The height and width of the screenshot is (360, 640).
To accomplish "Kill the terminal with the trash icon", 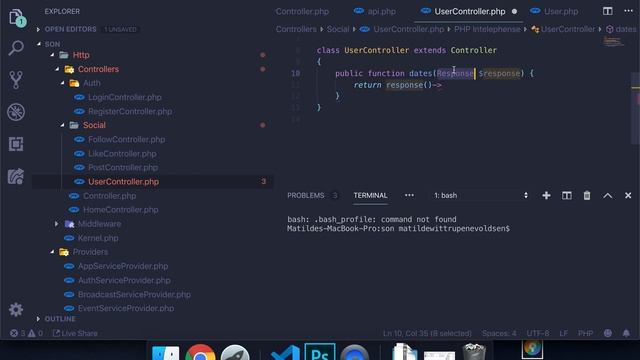I will [587, 196].
